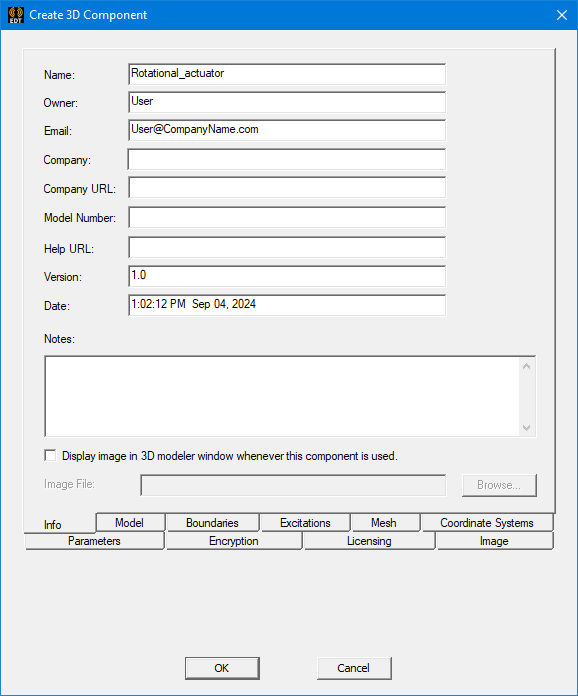Click the "Company URL:" label
Screen dimensions: 578x696
click(79, 189)
